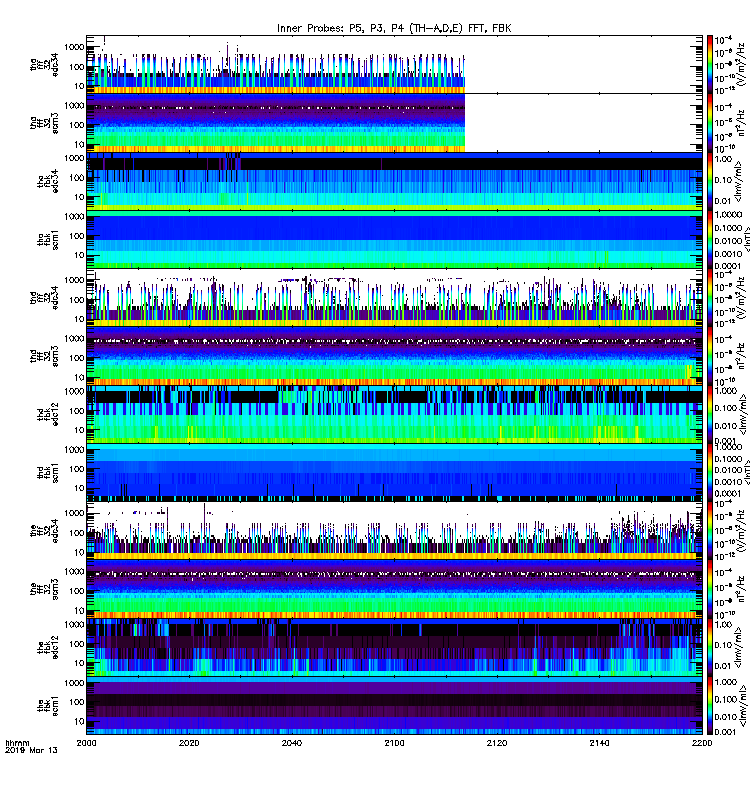
Task: Click the 'thd fbk edc12' panel label
Action: pos(48,414)
